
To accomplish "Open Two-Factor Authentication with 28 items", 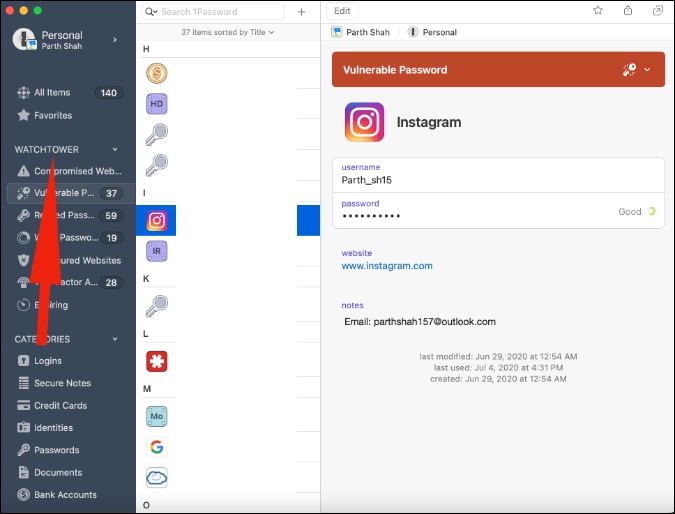I will click(69, 282).
